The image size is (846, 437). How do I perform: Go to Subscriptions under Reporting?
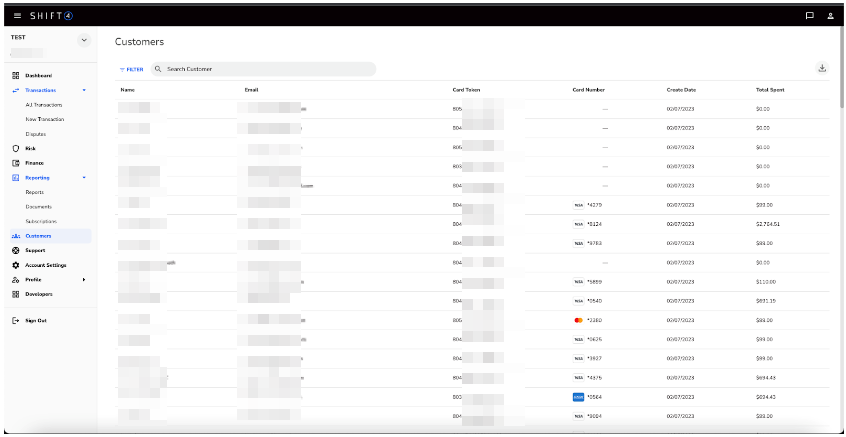pyautogui.click(x=41, y=221)
